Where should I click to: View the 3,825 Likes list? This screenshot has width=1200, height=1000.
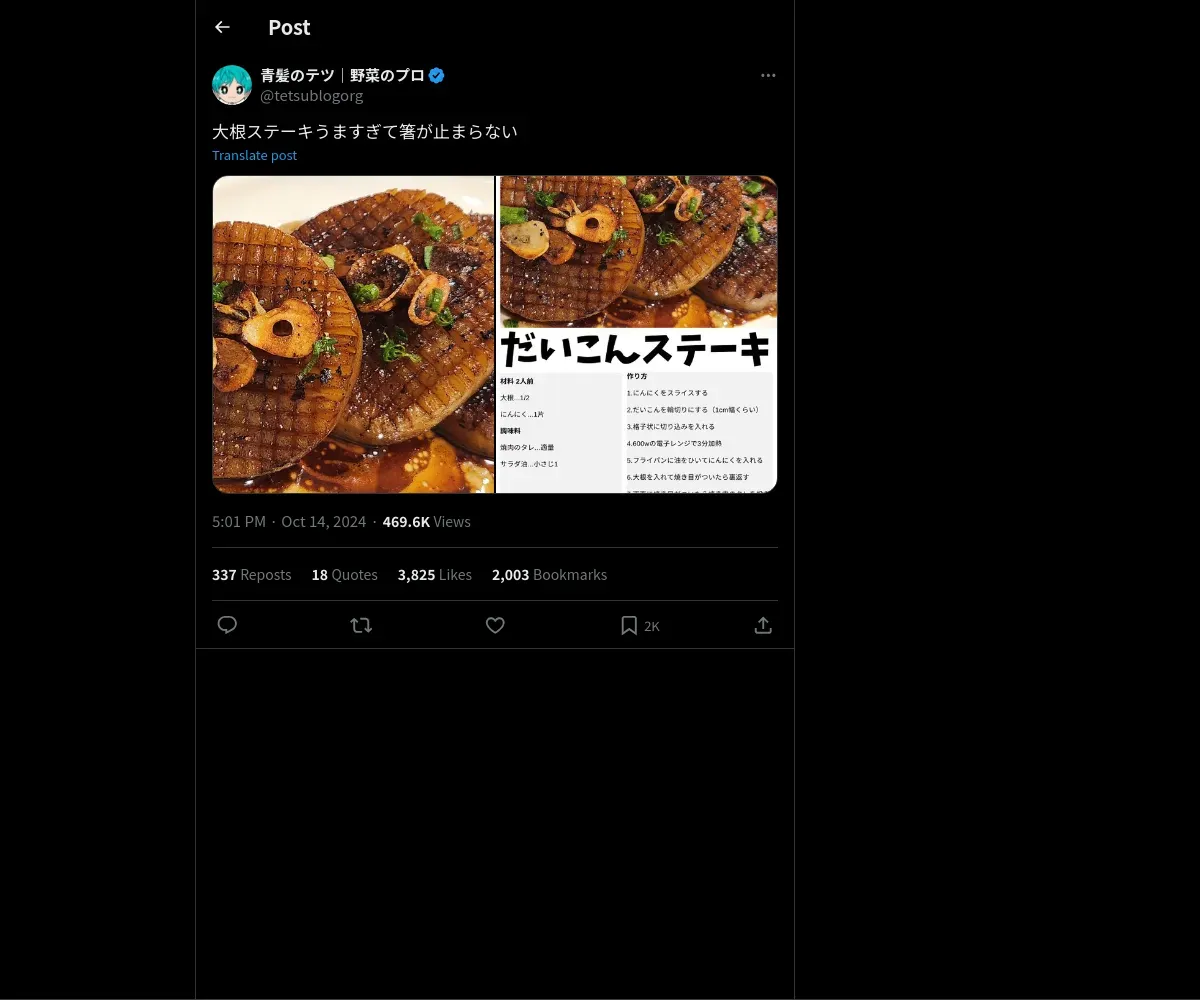434,575
